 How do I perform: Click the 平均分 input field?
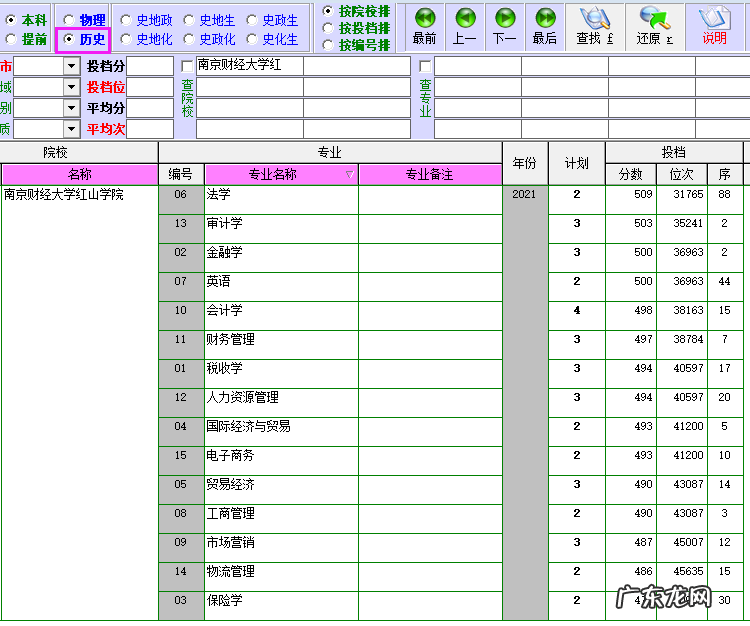[150, 108]
